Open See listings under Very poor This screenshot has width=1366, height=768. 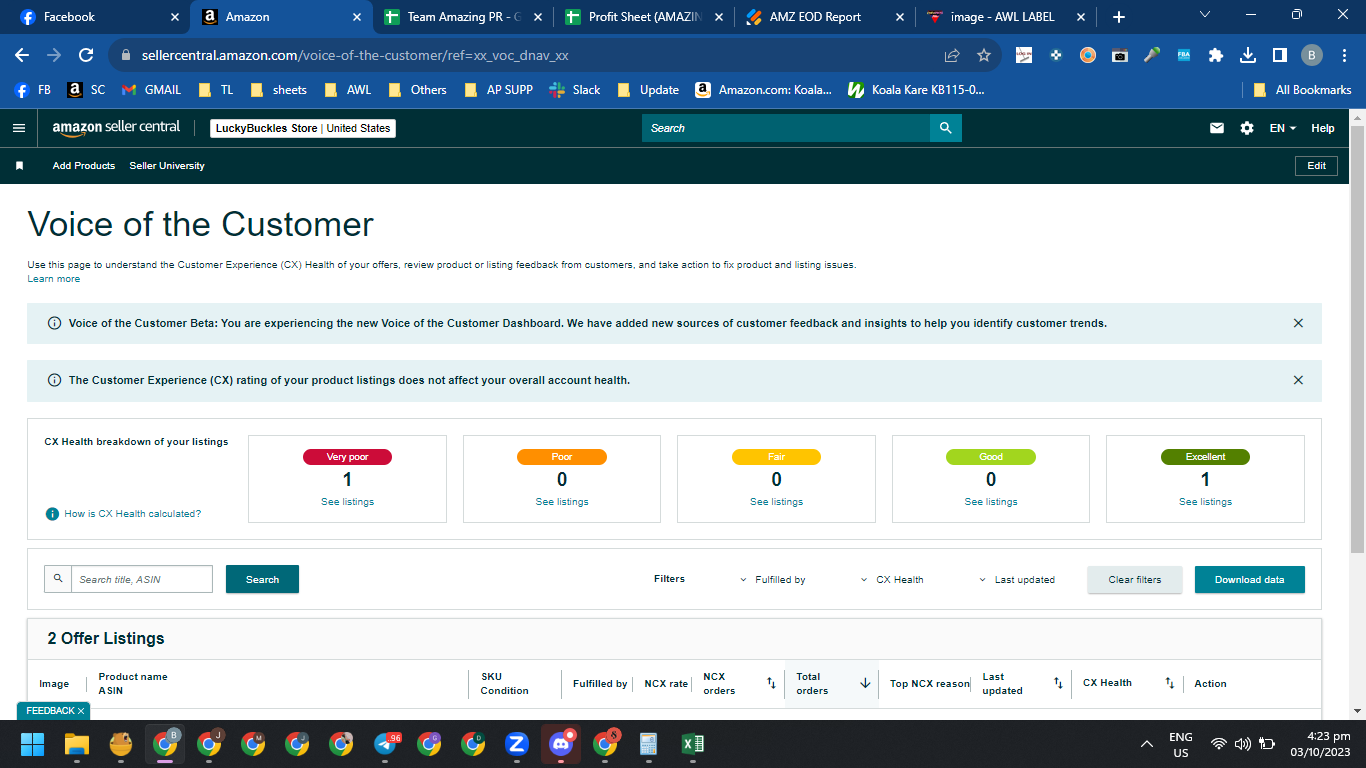point(347,502)
